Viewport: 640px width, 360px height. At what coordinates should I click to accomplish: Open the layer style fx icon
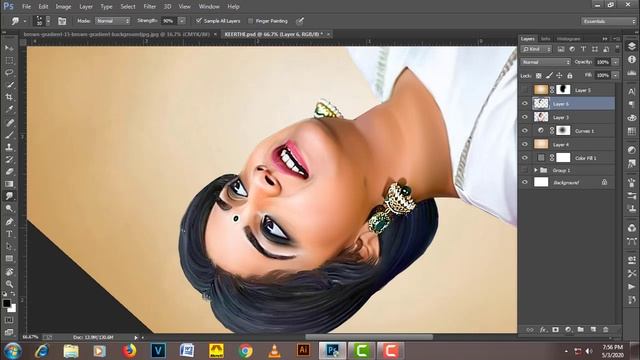click(x=543, y=329)
